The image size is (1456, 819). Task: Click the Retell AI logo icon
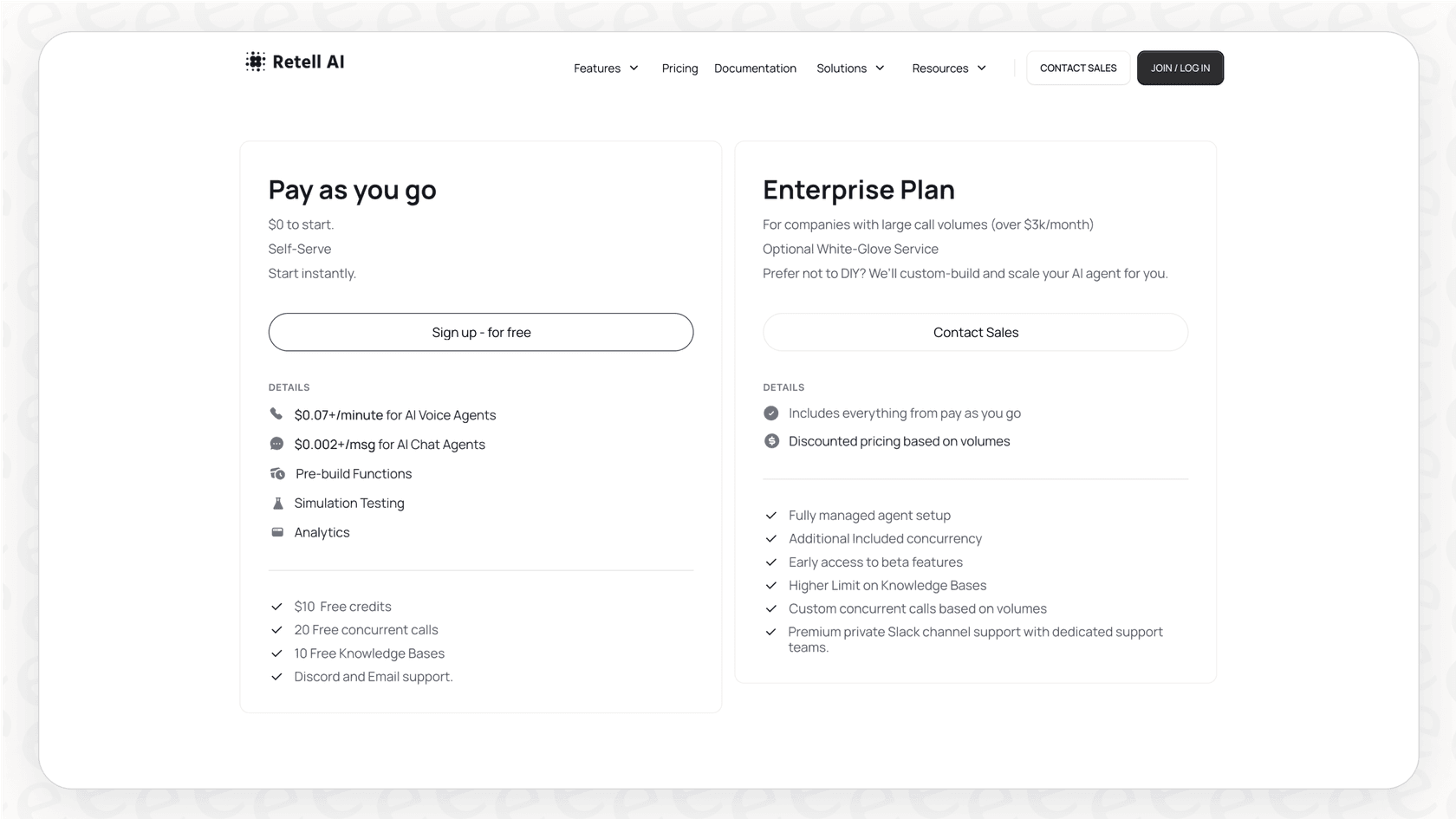[255, 62]
